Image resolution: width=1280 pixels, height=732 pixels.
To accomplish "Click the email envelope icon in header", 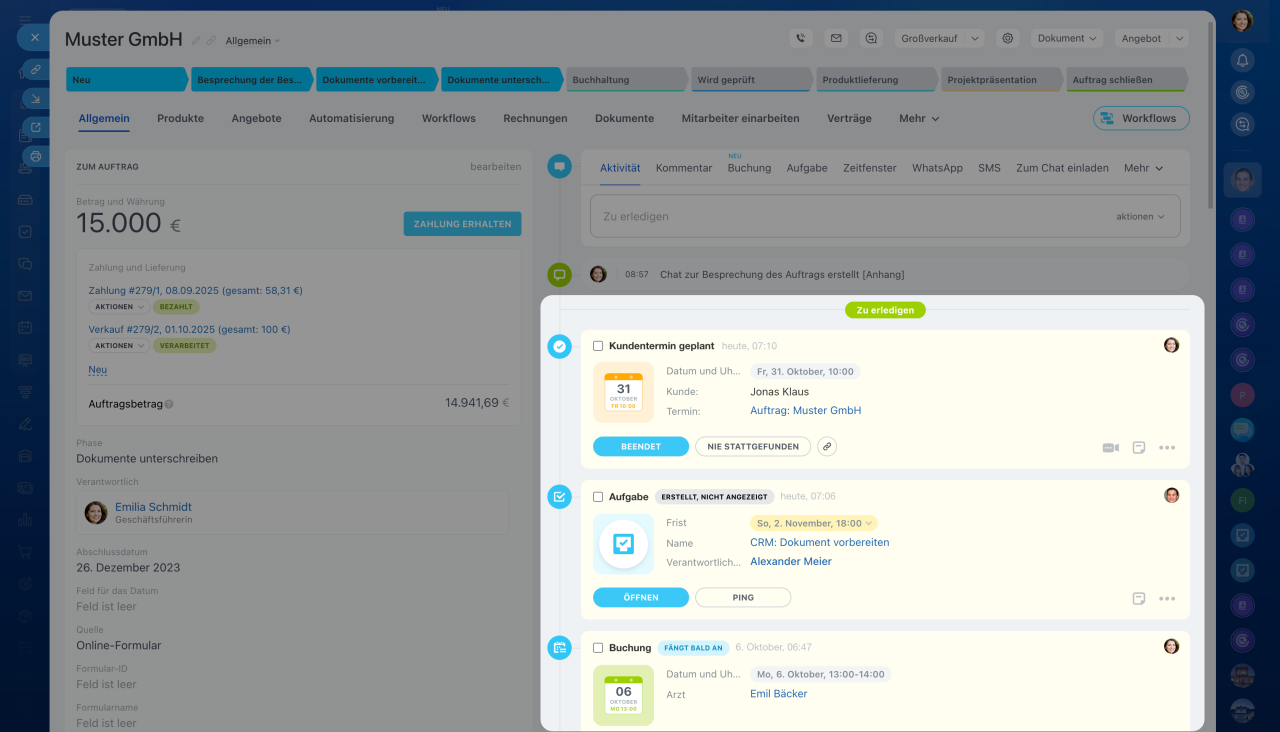I will click(836, 38).
